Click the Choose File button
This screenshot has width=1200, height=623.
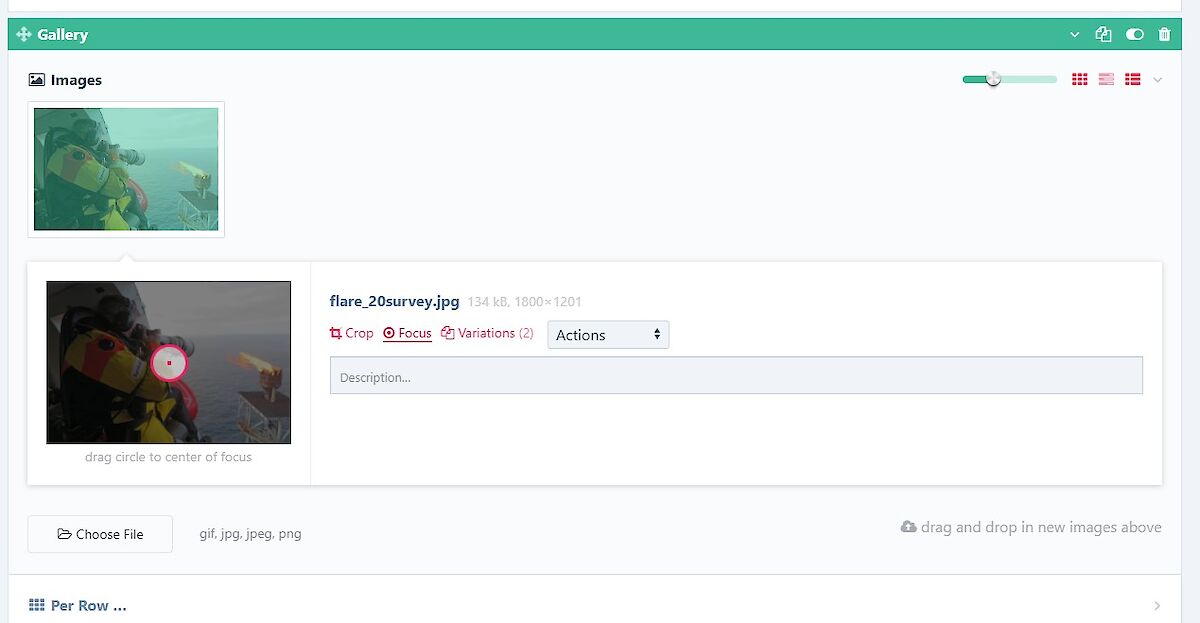tap(100, 534)
